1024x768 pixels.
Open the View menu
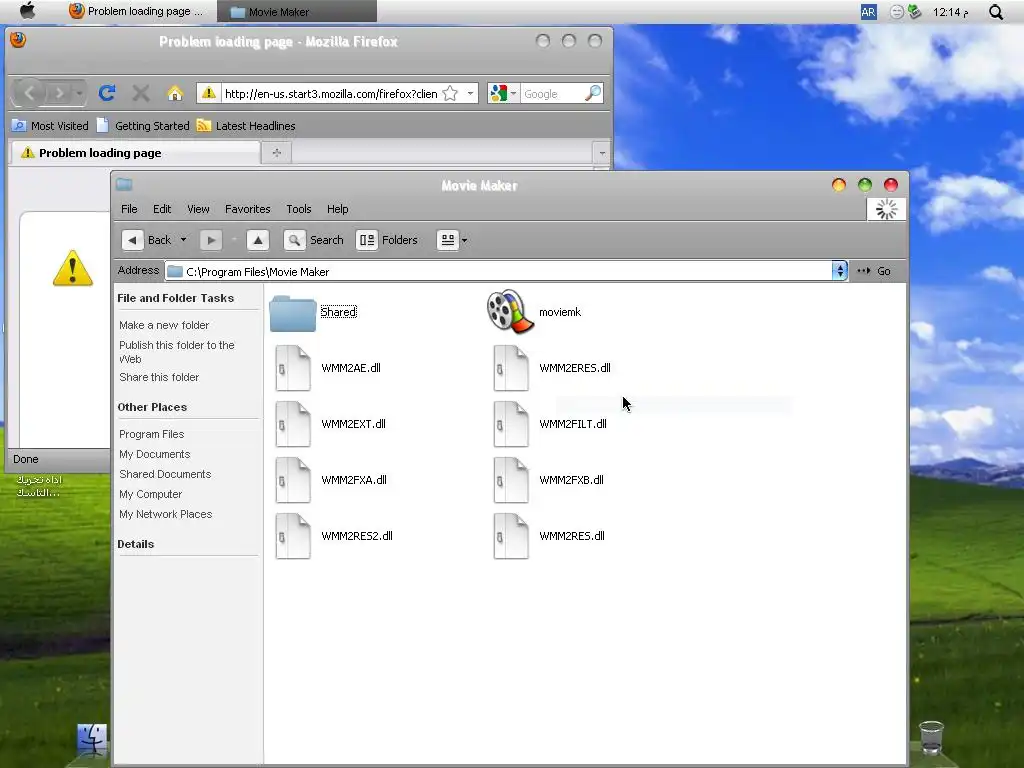199,209
